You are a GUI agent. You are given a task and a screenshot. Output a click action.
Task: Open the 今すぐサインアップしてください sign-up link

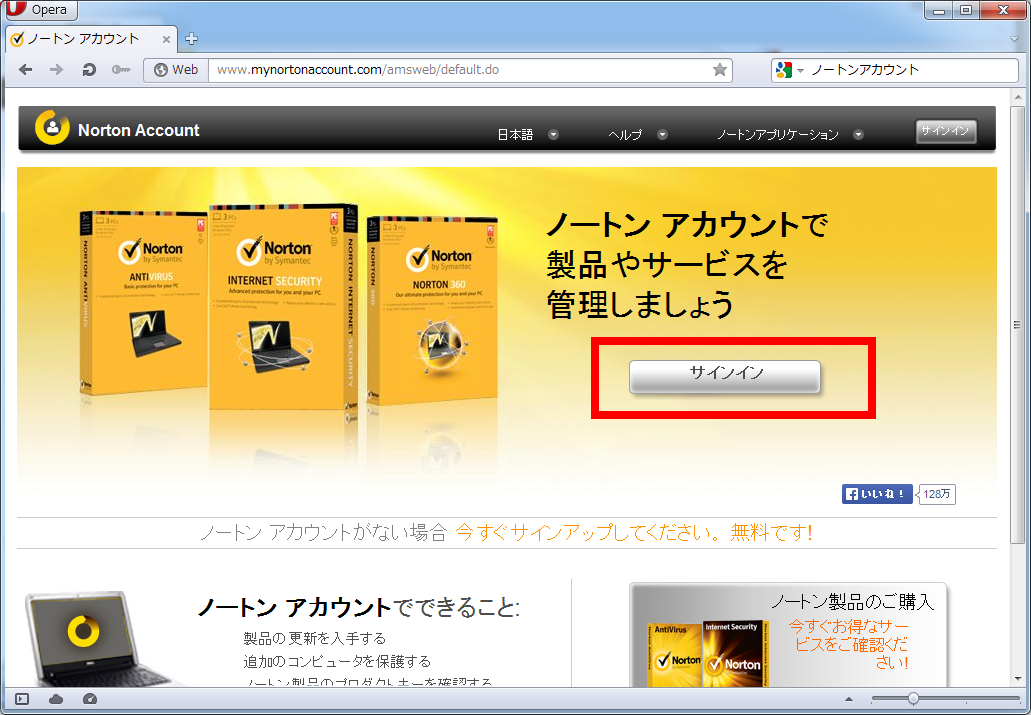[x=634, y=532]
